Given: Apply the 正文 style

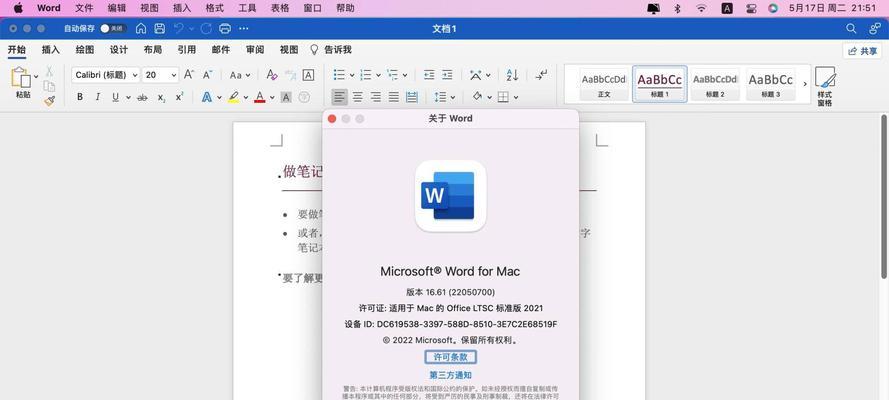Looking at the screenshot, I should click(x=604, y=84).
